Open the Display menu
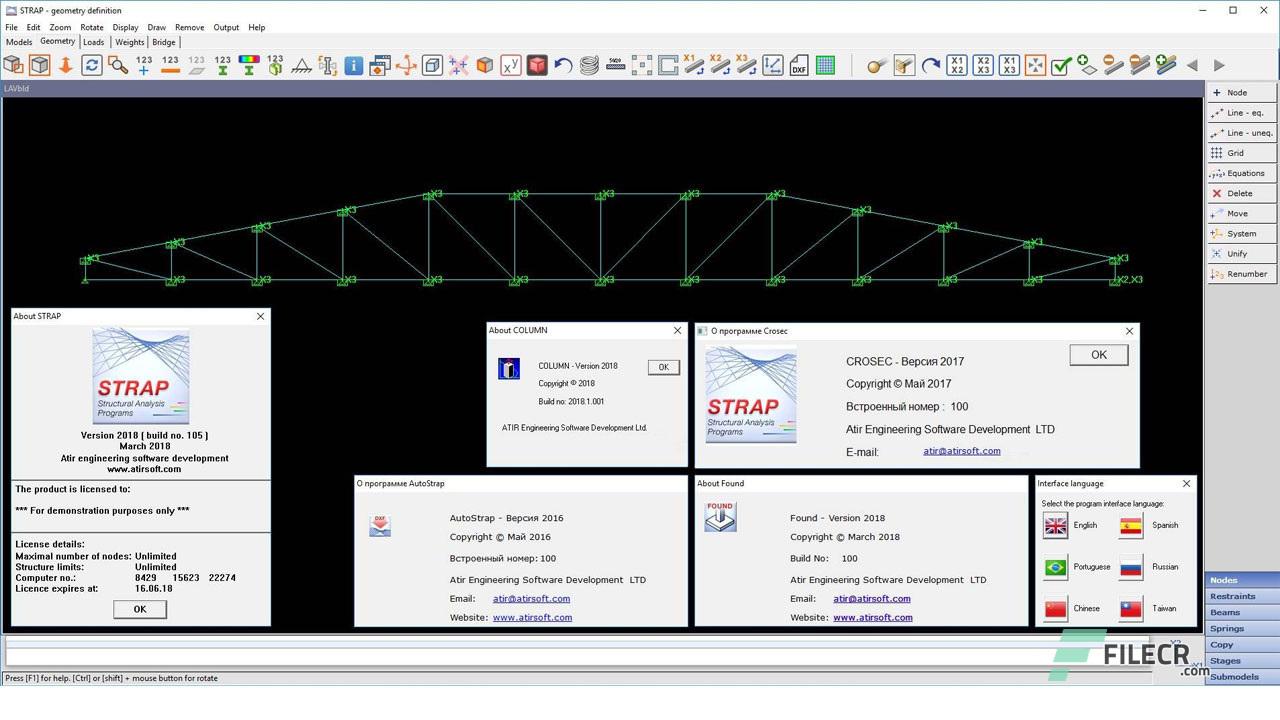The image size is (1280, 720). [125, 27]
